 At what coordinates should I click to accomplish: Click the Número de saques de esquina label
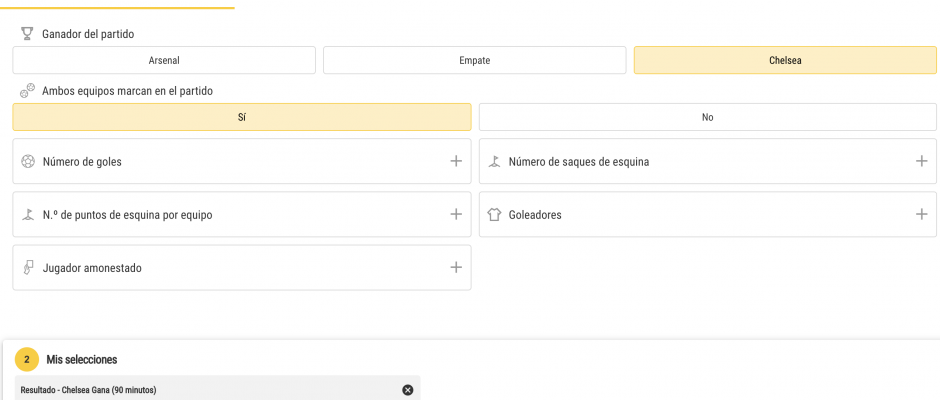[579, 161]
